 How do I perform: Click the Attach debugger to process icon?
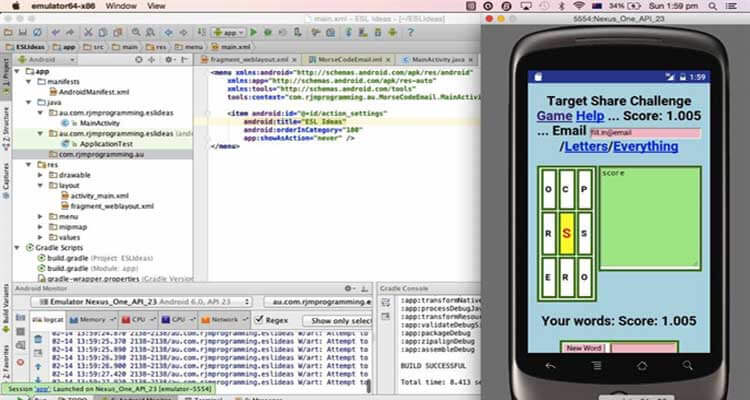point(298,33)
